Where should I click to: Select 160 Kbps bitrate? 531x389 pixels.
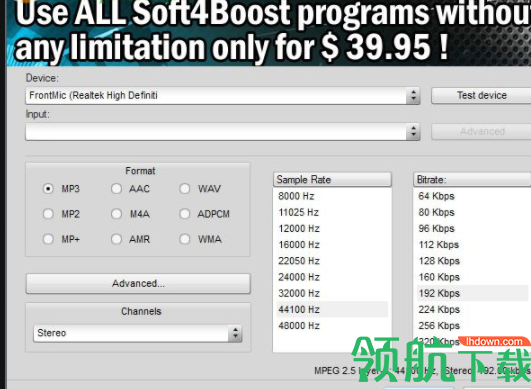[x=472, y=277]
